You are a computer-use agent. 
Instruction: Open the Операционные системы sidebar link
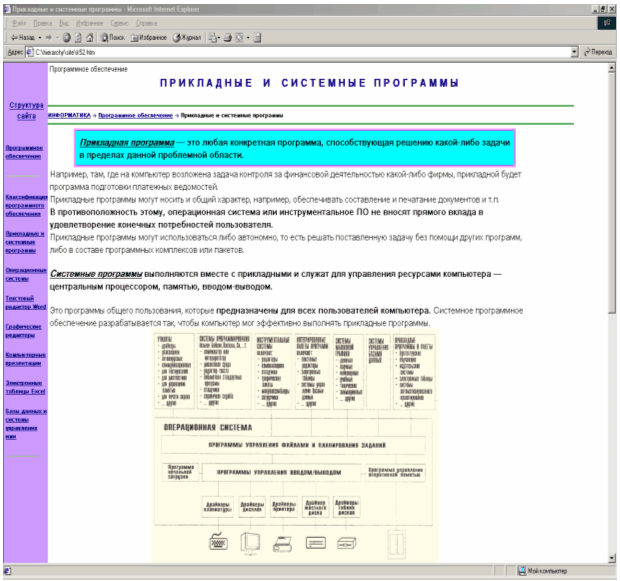pos(24,273)
